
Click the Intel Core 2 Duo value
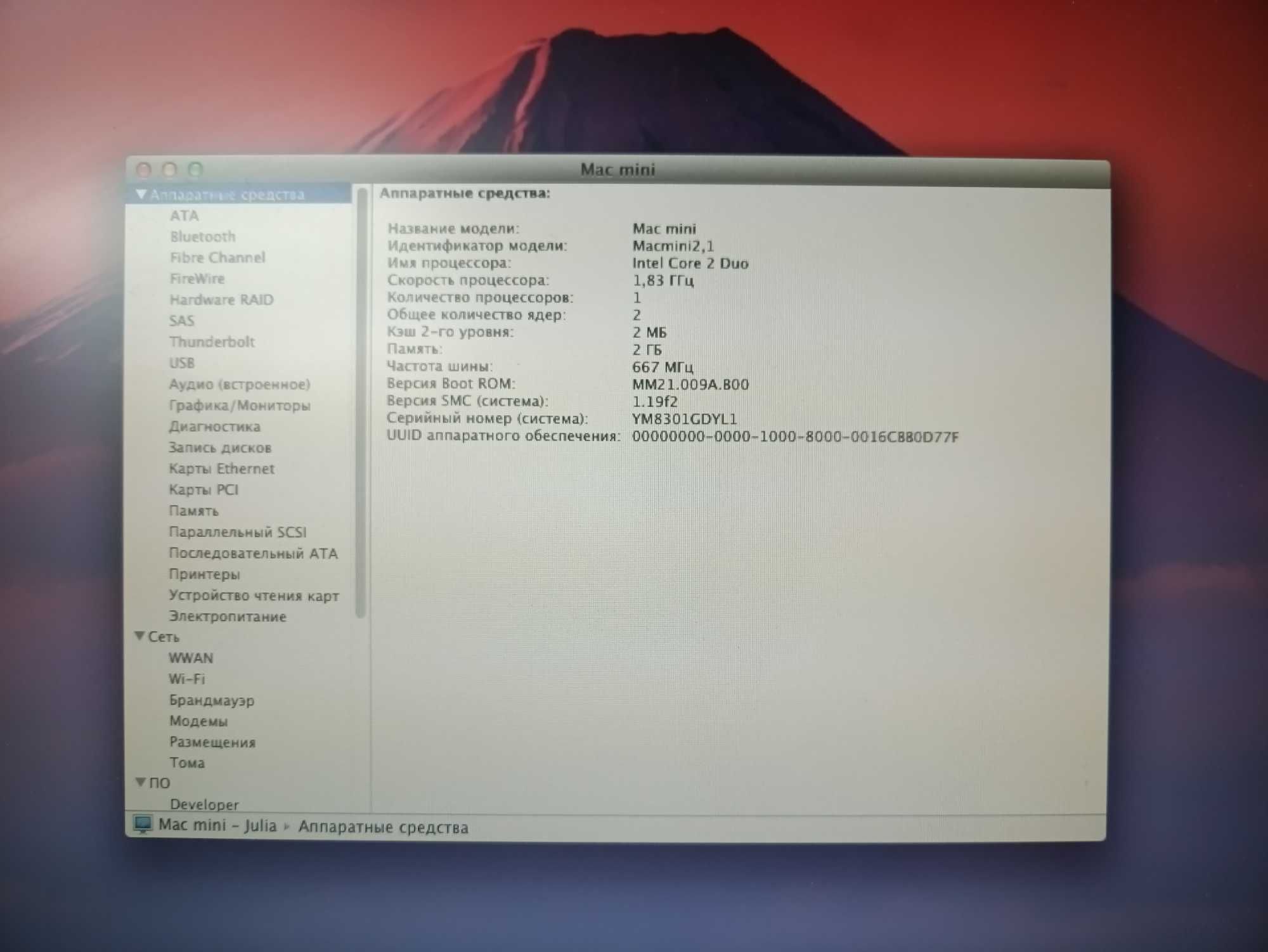pyautogui.click(x=690, y=263)
